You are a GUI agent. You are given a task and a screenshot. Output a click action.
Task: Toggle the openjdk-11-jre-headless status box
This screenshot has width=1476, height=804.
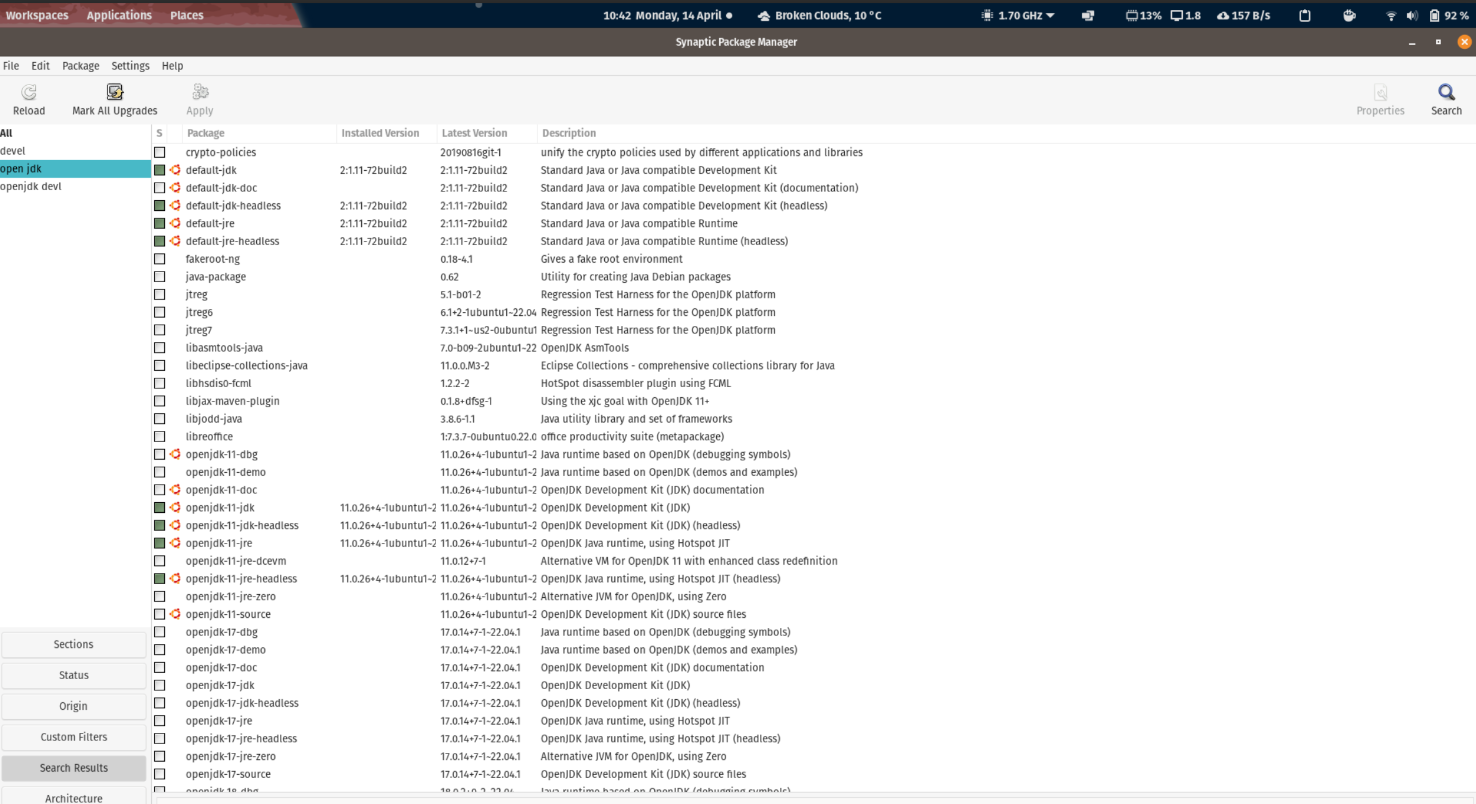159,579
